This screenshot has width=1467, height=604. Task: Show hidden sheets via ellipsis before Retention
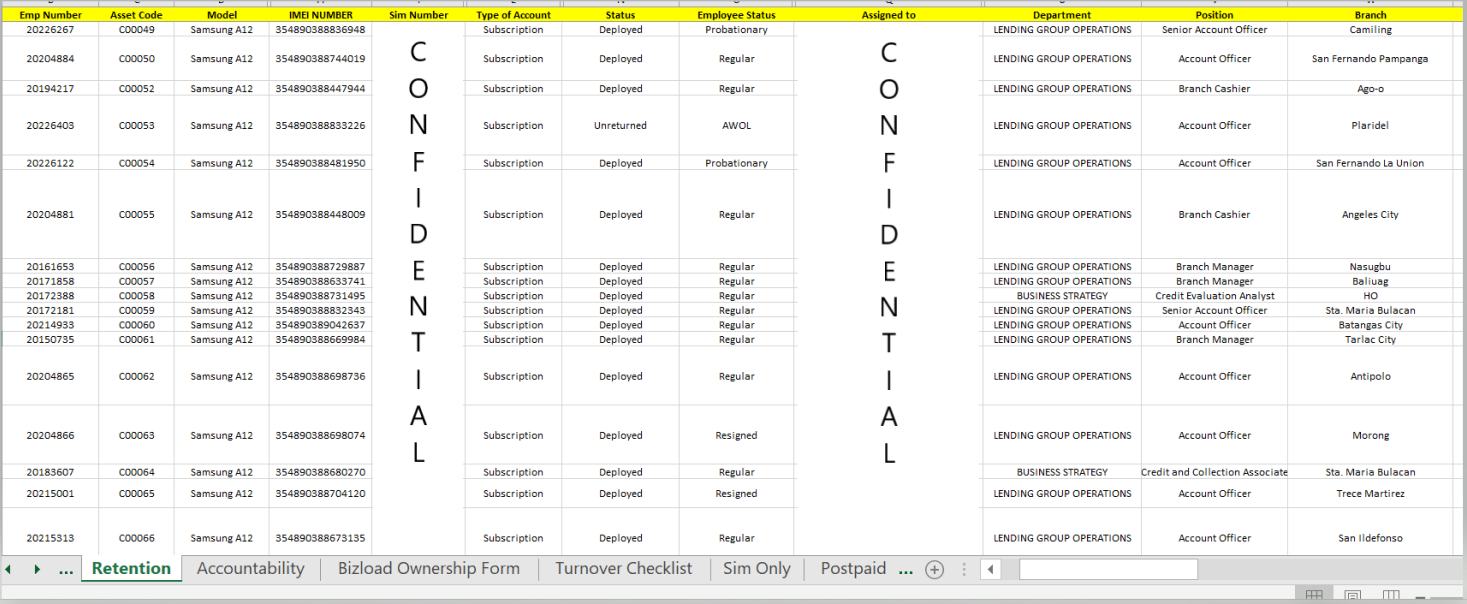click(66, 570)
